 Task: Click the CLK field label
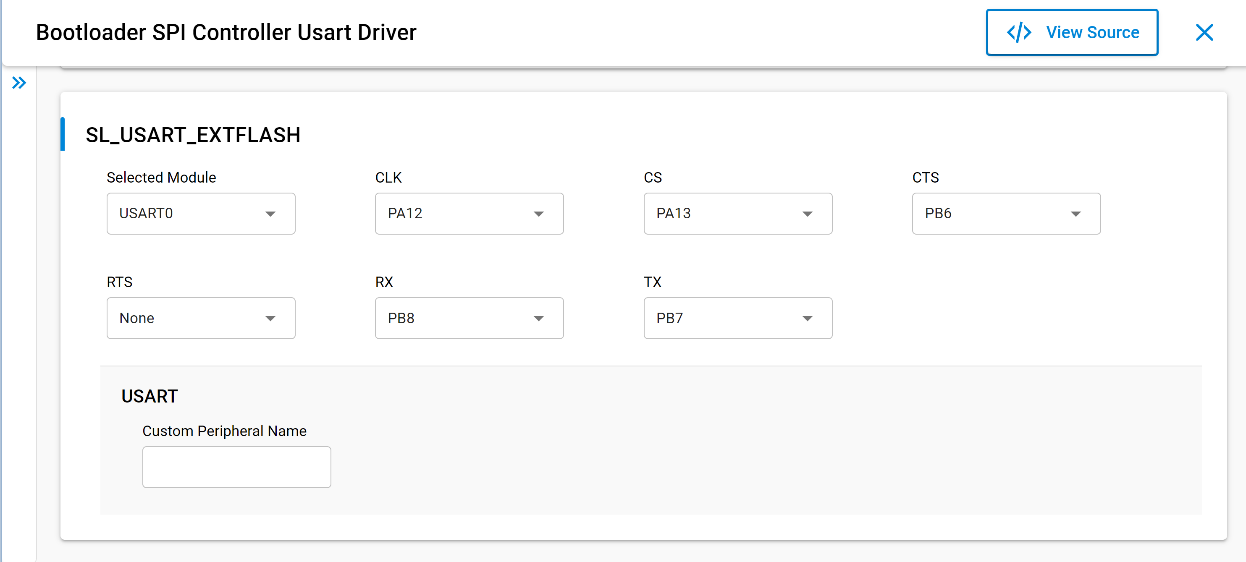pos(389,178)
